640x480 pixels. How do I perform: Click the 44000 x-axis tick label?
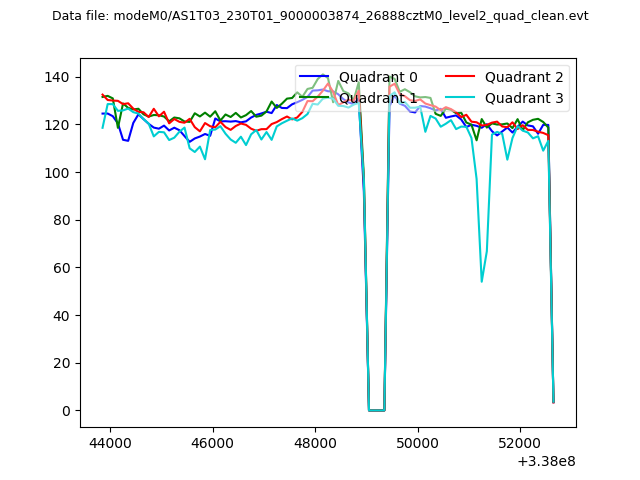pos(109,443)
